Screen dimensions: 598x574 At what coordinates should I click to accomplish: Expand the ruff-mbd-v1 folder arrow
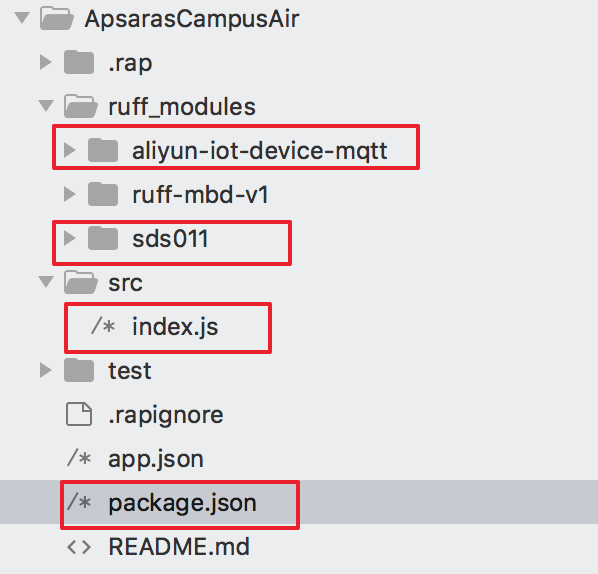[x=69, y=194]
